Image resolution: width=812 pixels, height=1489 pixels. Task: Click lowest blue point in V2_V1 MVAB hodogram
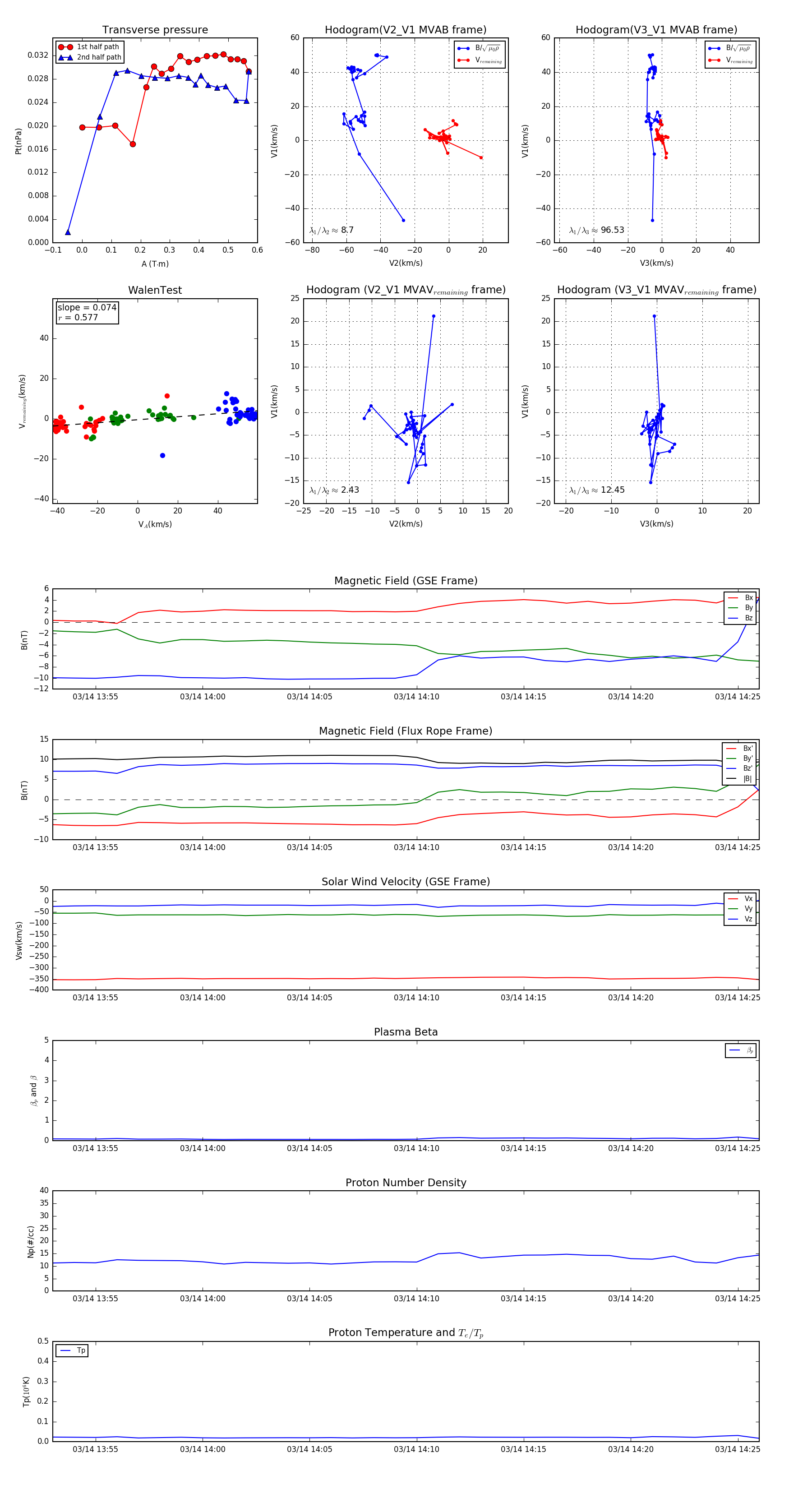click(403, 220)
